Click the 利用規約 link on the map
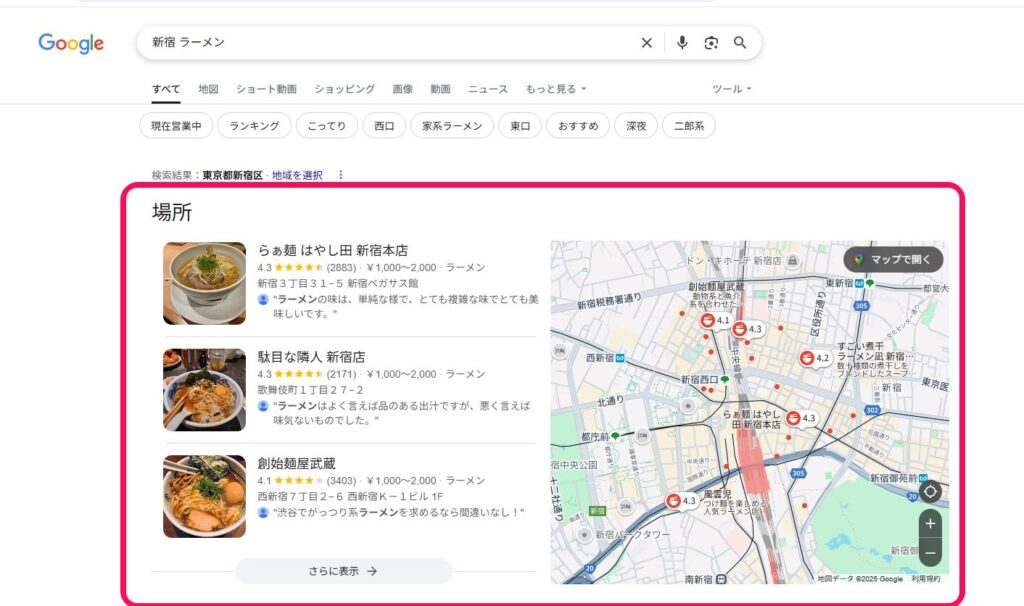The width and height of the screenshot is (1024, 606). click(926, 579)
